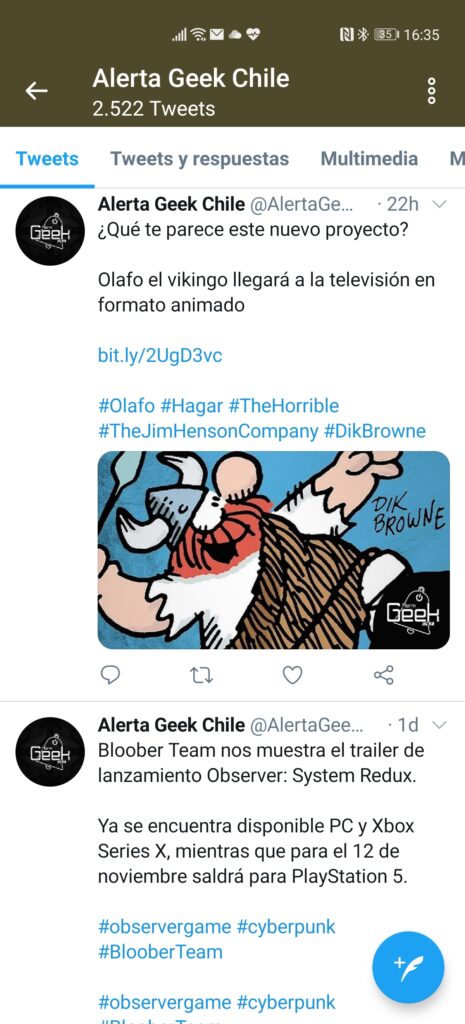Screen dimensions: 465x1024
Task: Open the three-dot overflow menu
Action: click(431, 91)
